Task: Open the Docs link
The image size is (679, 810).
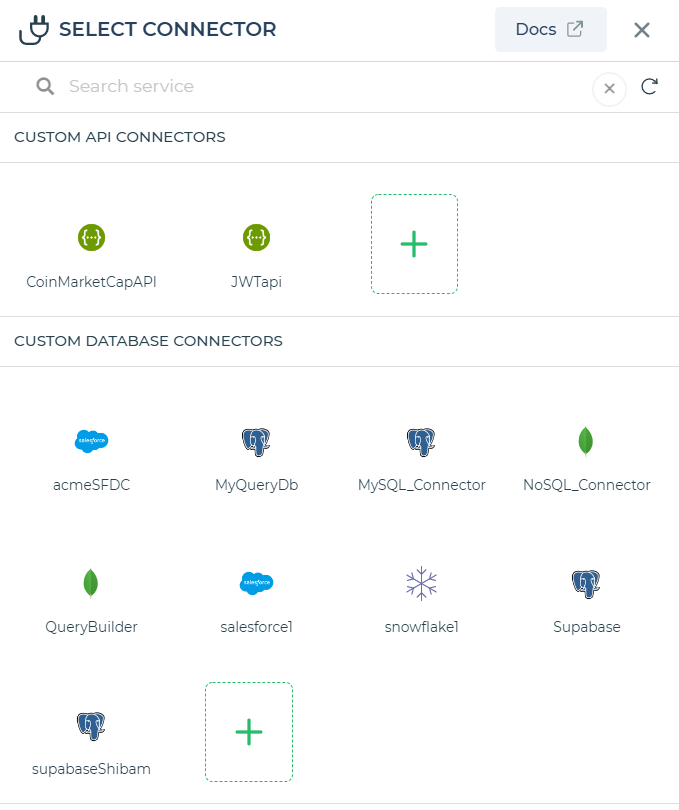Action: coord(550,29)
